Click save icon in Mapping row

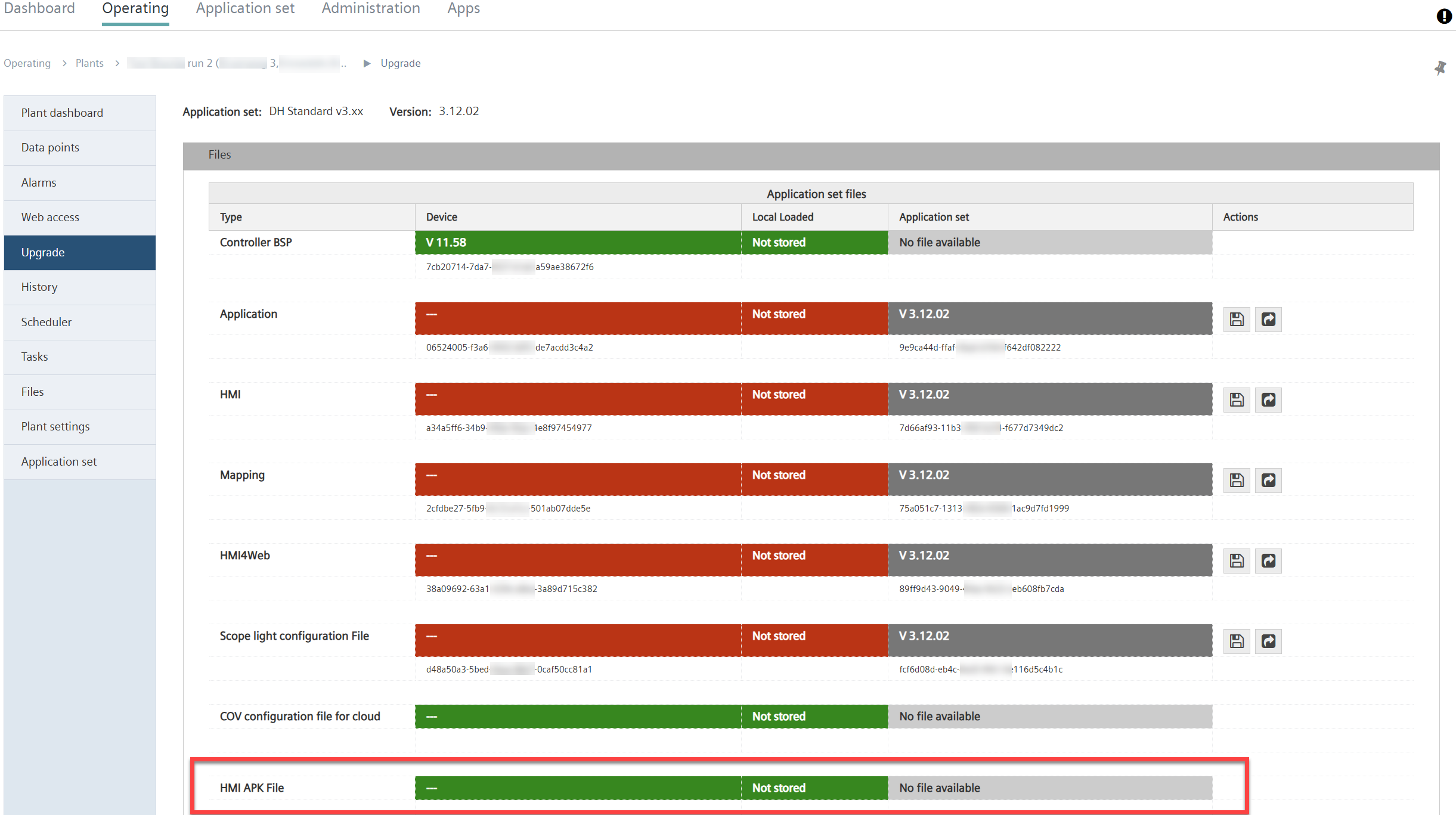(x=1237, y=481)
